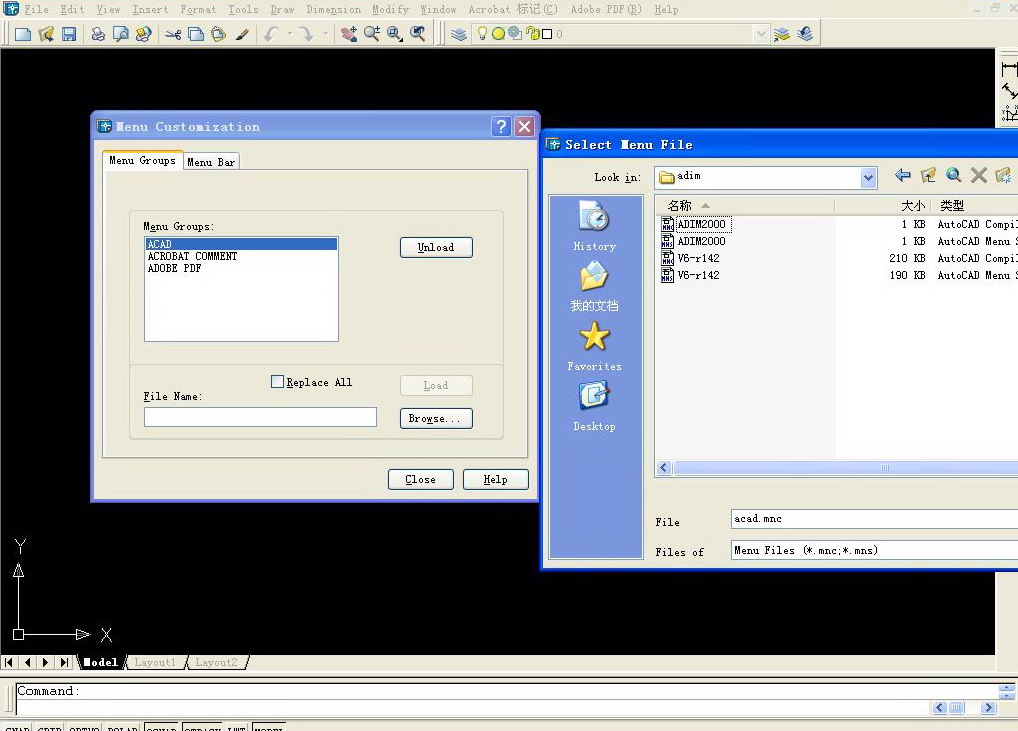The width and height of the screenshot is (1018, 731).
Task: Open the Undo history dropdown arrow
Action: tap(290, 34)
